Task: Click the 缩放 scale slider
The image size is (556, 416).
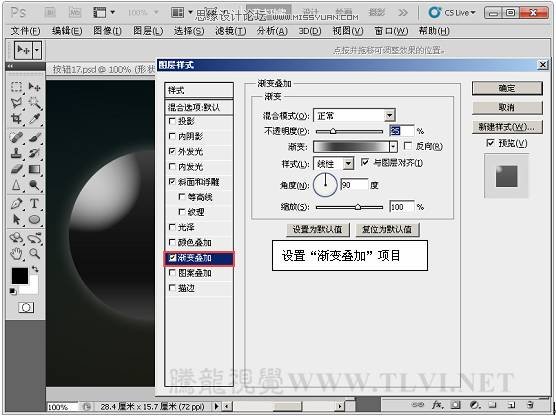Action: point(349,207)
